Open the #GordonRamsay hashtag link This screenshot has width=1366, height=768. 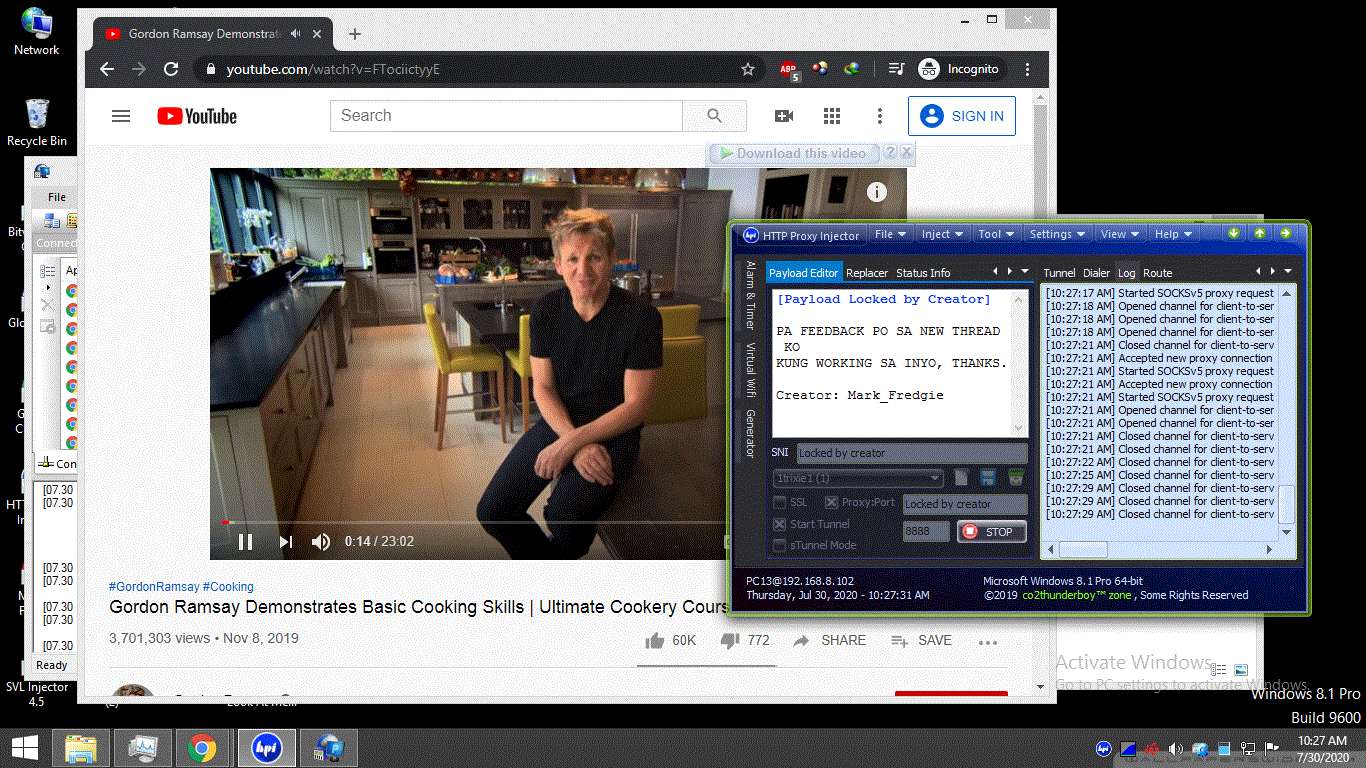(x=154, y=587)
